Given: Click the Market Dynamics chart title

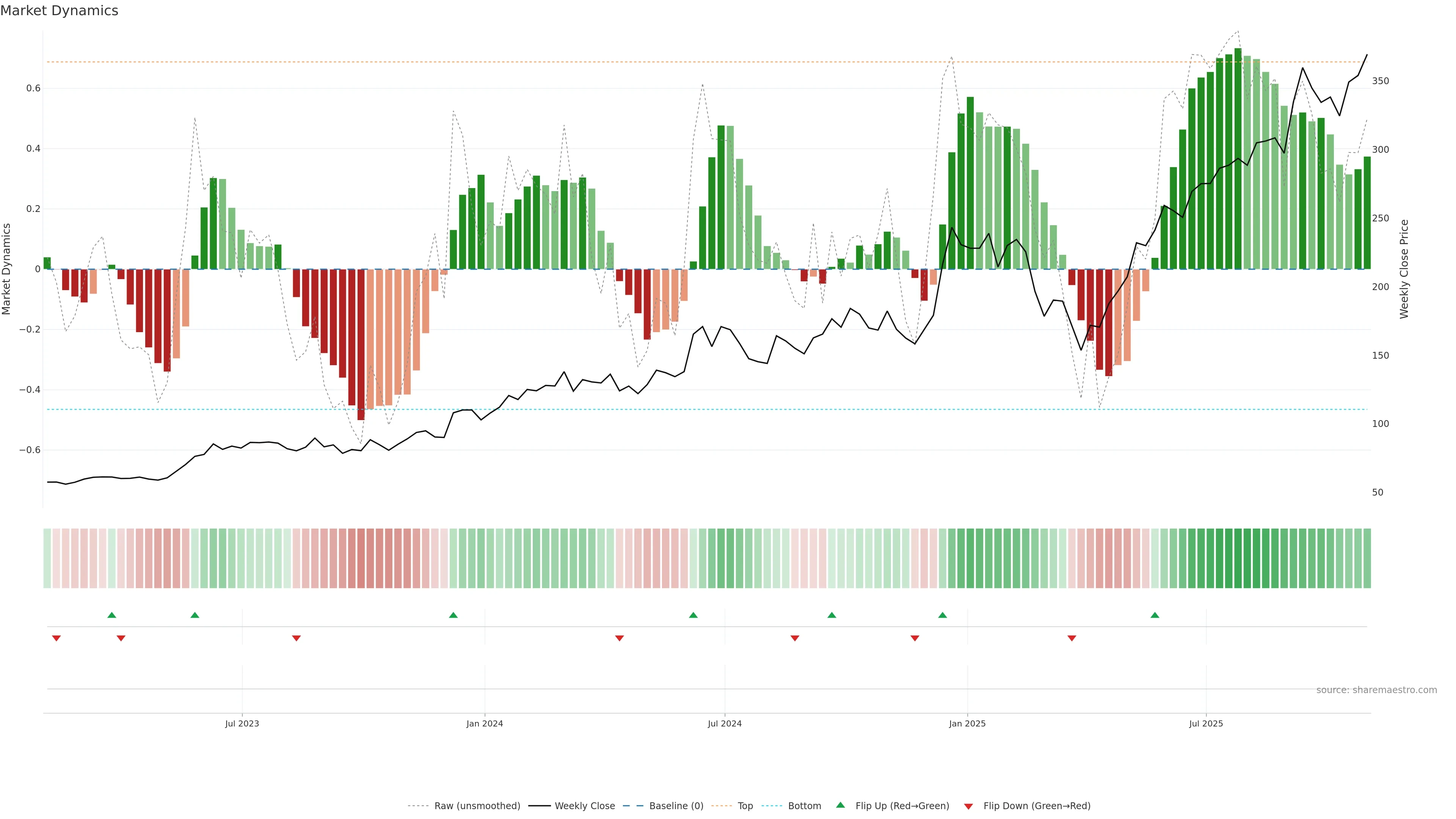Looking at the screenshot, I should tap(60, 11).
